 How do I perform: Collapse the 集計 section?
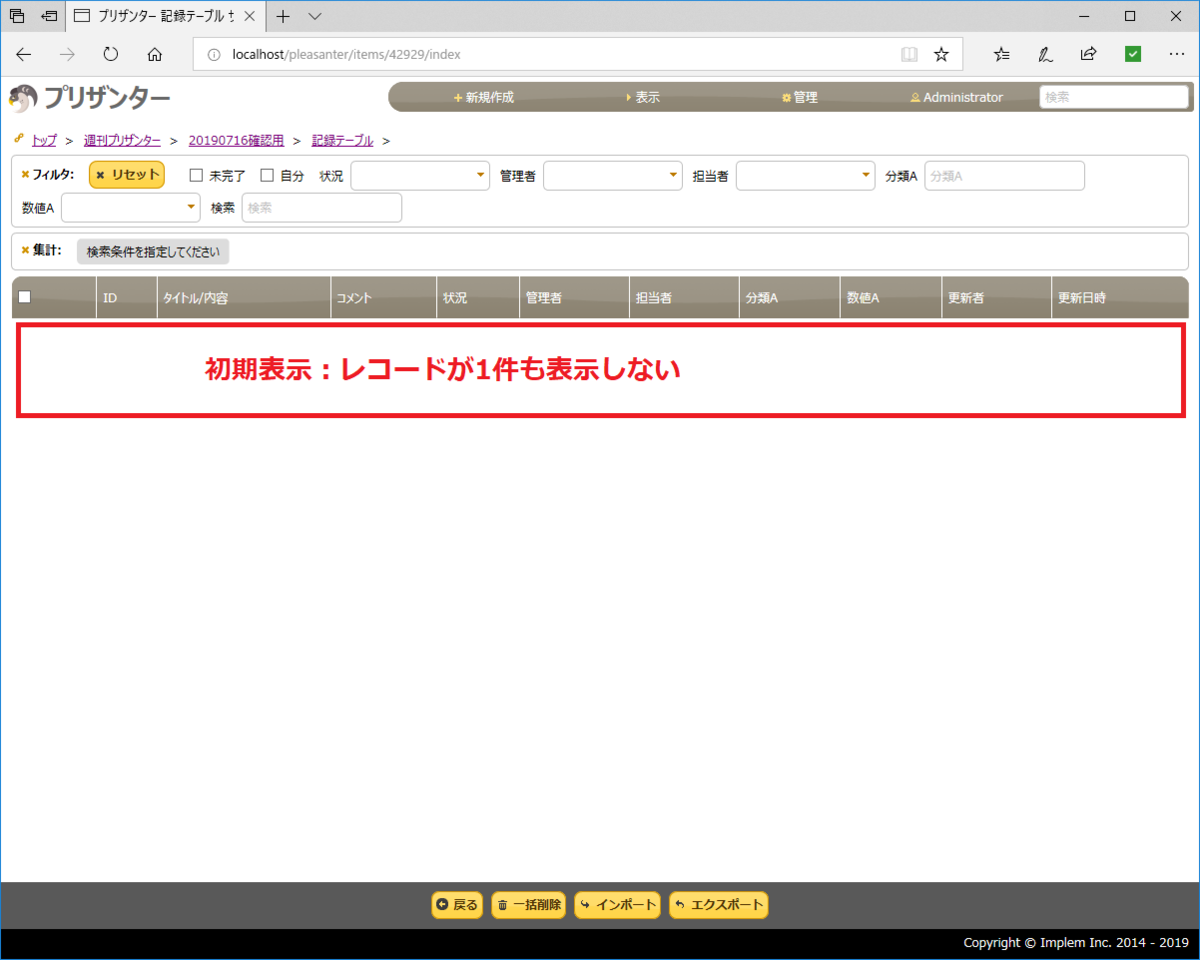point(41,250)
